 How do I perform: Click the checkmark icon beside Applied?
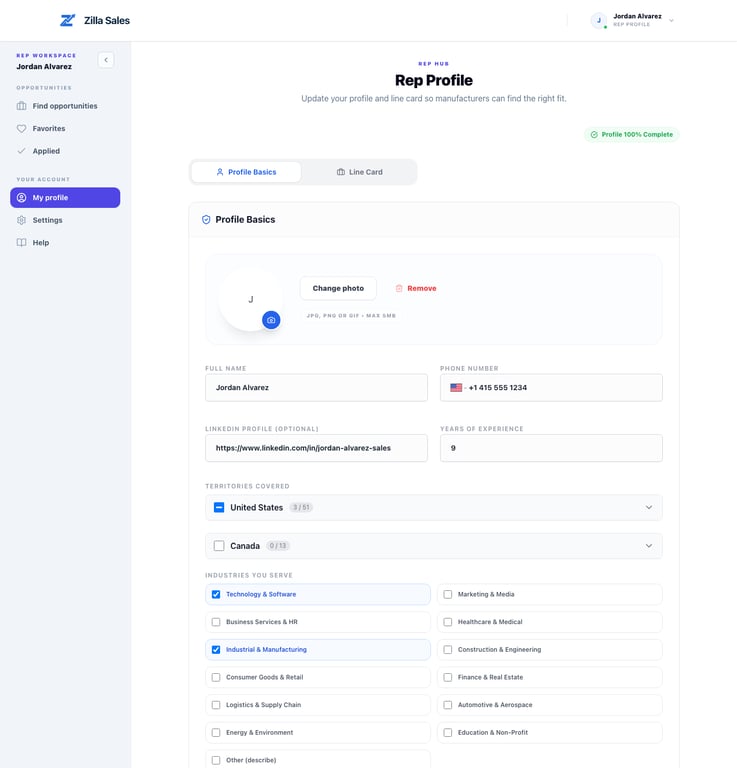pyautogui.click(x=22, y=151)
